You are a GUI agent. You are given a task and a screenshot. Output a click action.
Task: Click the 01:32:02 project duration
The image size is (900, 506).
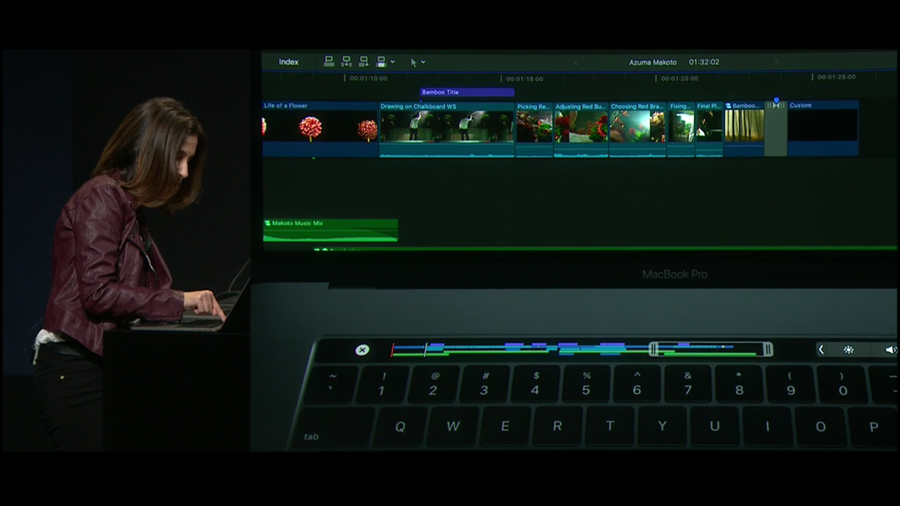(704, 62)
